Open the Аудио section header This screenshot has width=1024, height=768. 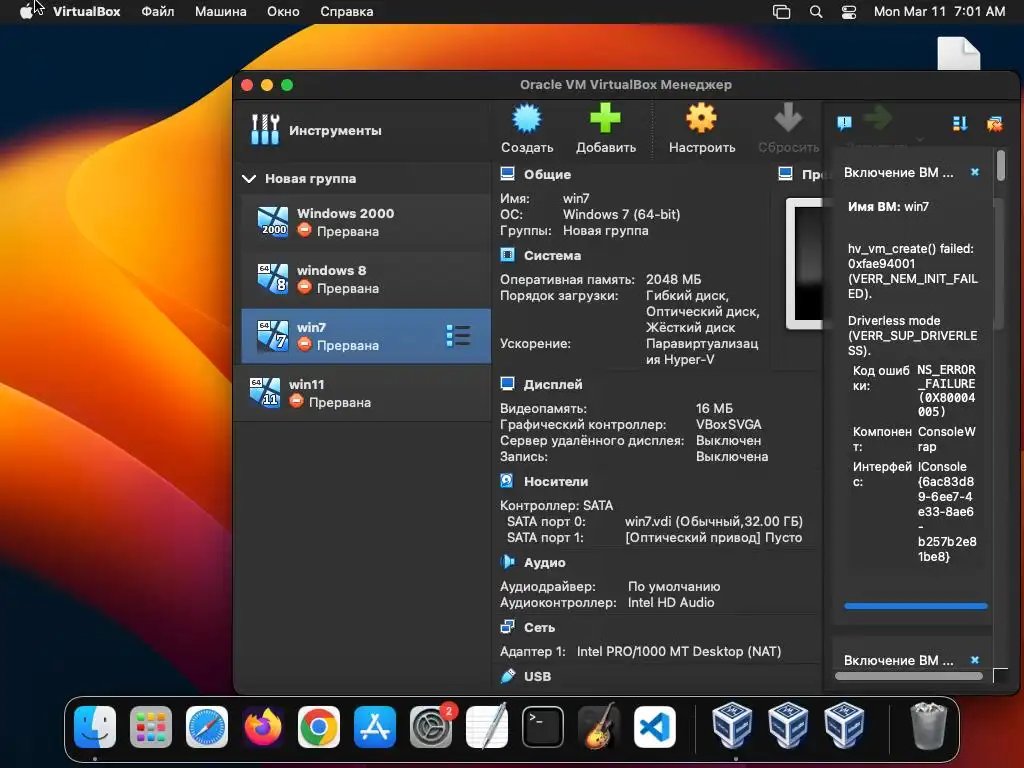click(x=545, y=562)
